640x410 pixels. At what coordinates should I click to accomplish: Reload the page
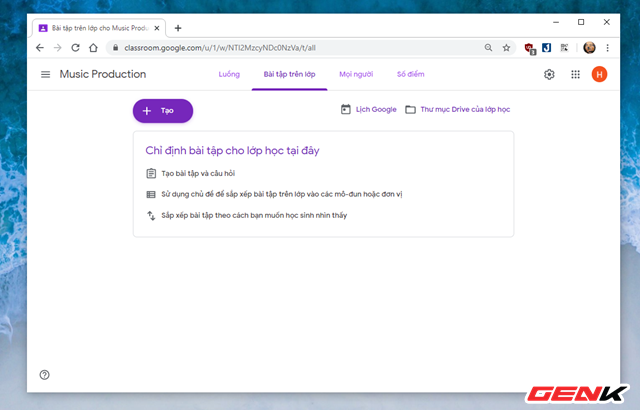click(76, 48)
